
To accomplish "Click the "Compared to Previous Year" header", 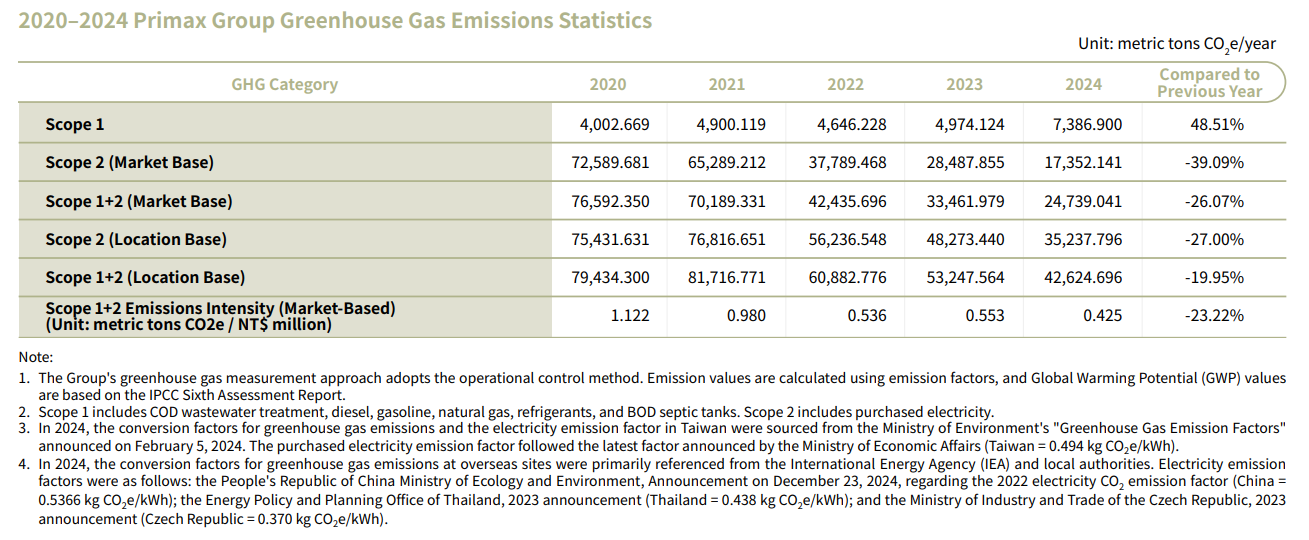I will 1210,83.
